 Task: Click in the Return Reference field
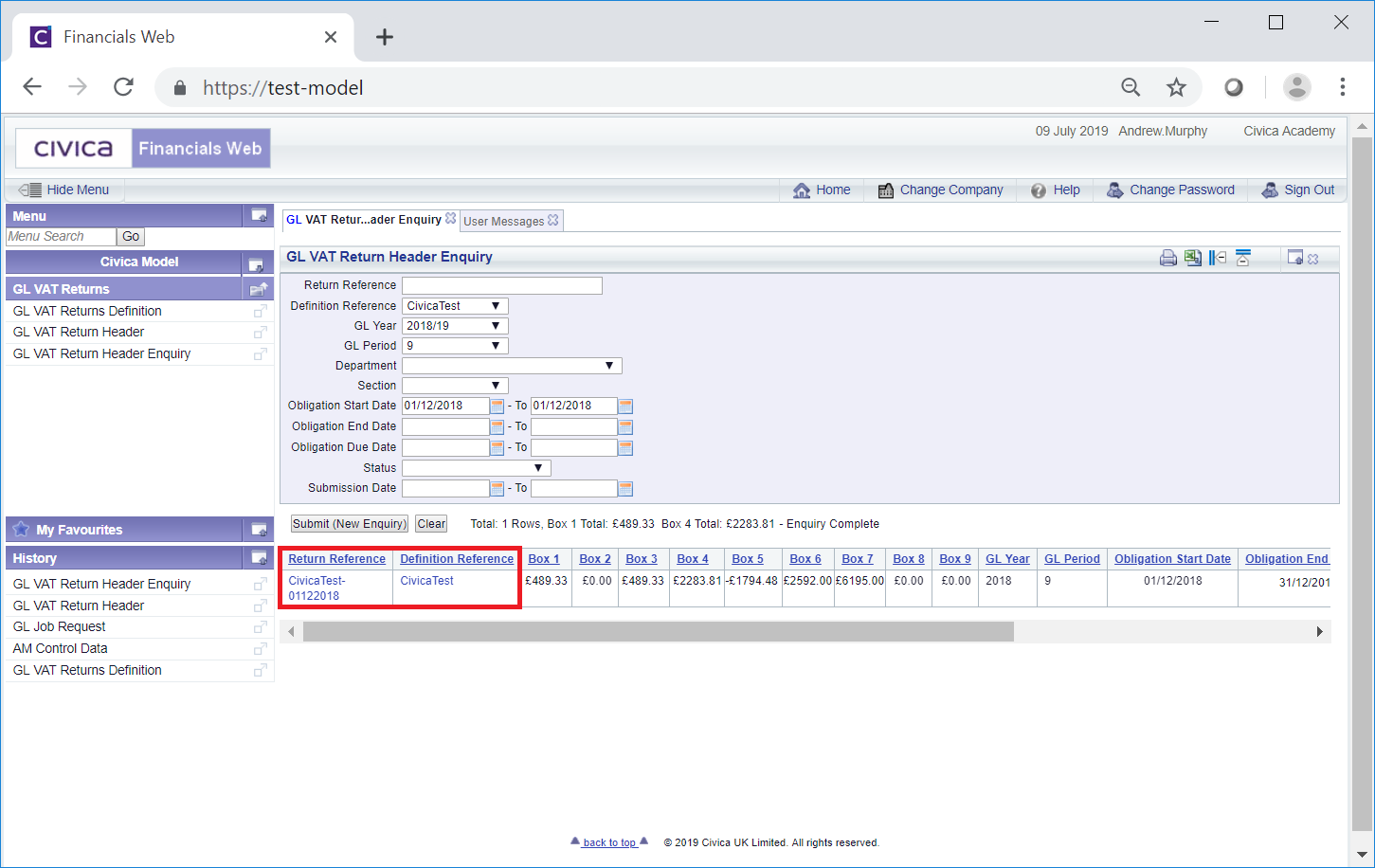click(x=502, y=285)
